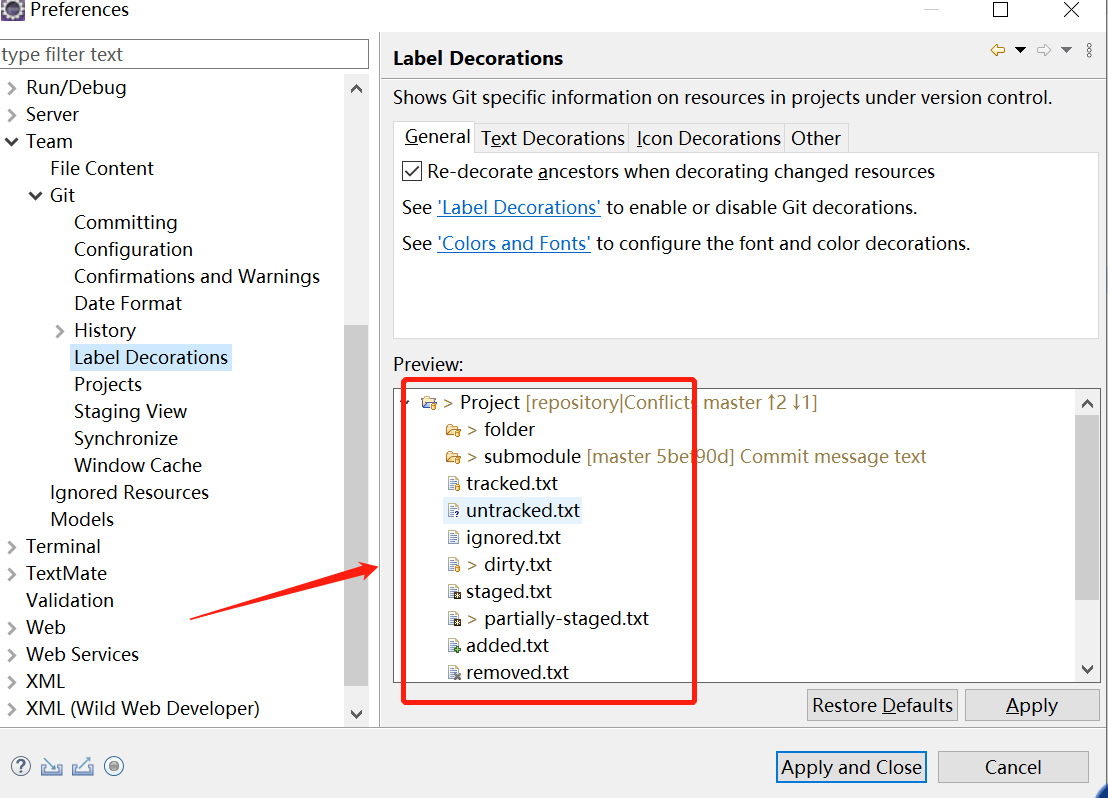The height and width of the screenshot is (798, 1108).
Task: Switch to the Icon Decorations tab
Action: click(x=708, y=138)
